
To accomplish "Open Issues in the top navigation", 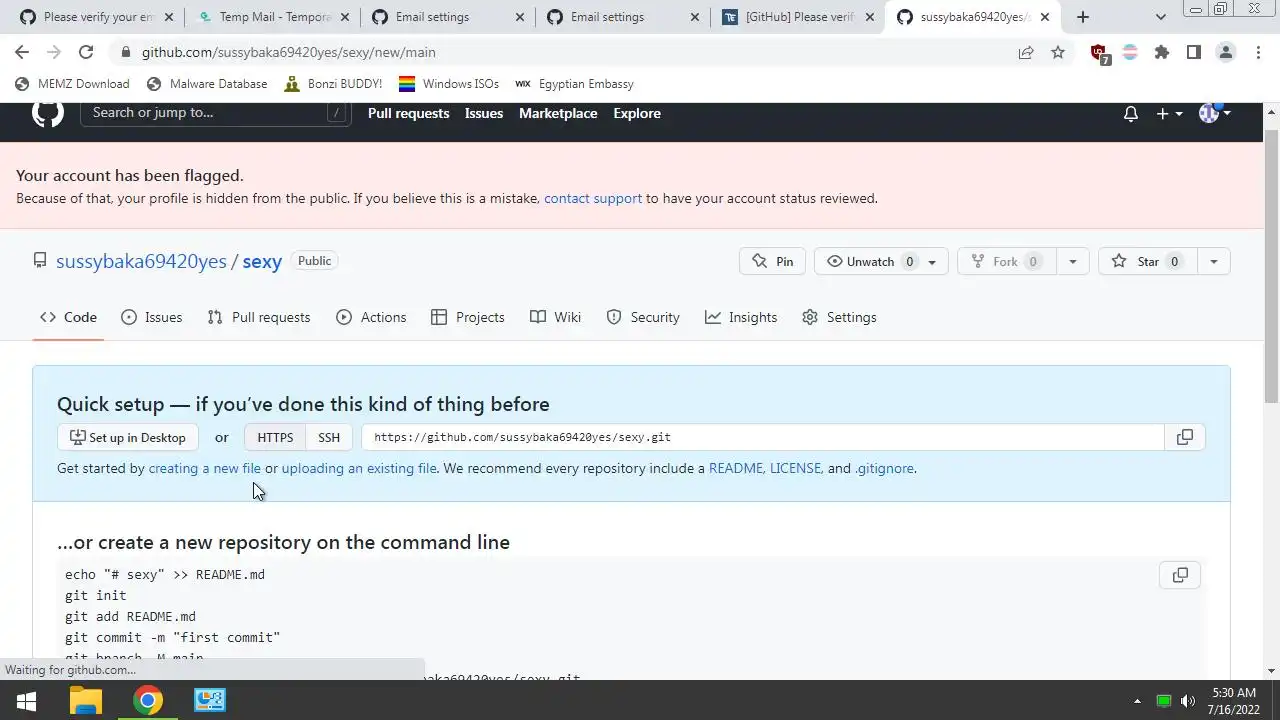I will click(x=484, y=113).
